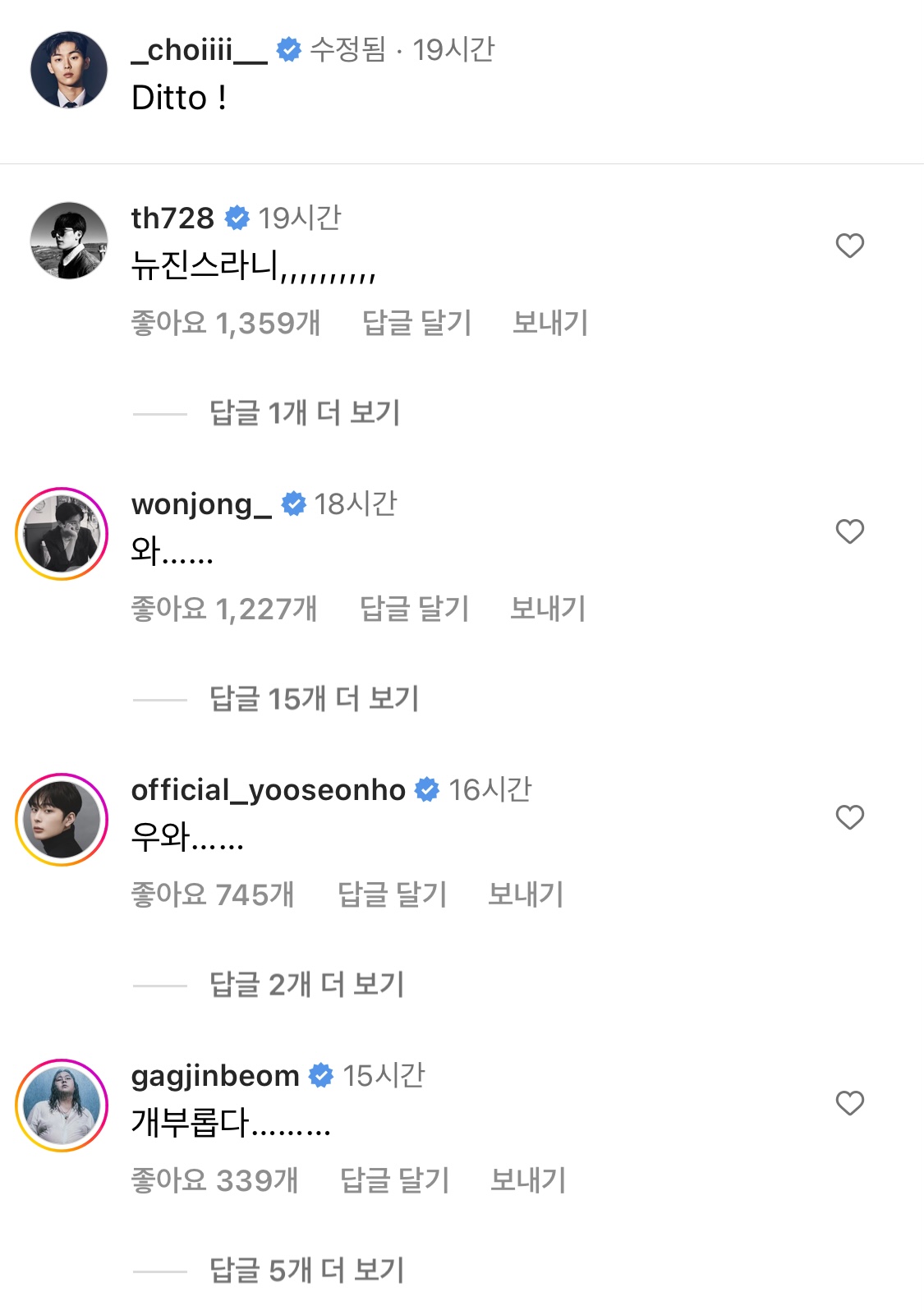Click the verified badge next to wonjong_

[293, 504]
